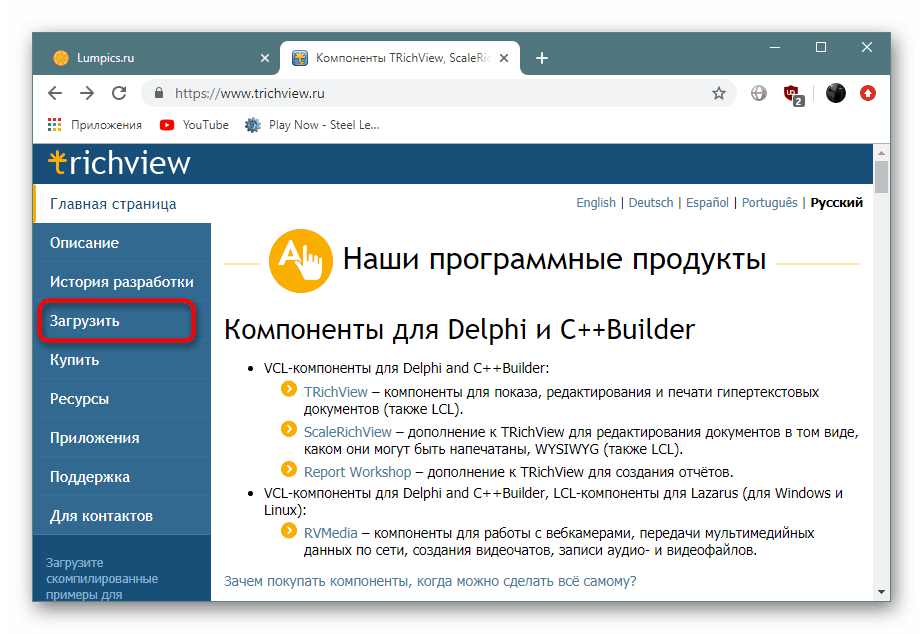Select the Компоненты TRichView tab
This screenshot has height=634, width=923.
(x=400, y=58)
